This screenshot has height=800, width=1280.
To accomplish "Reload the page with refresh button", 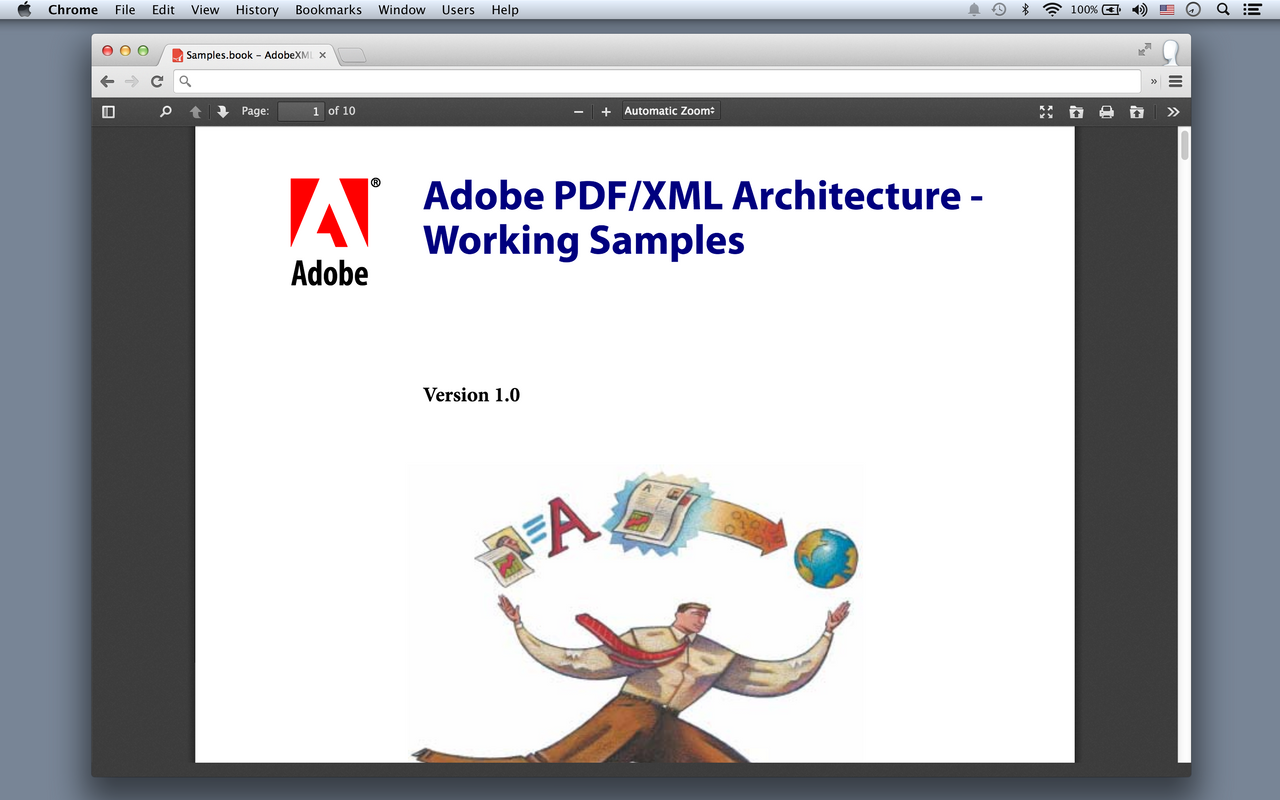I will 157,81.
